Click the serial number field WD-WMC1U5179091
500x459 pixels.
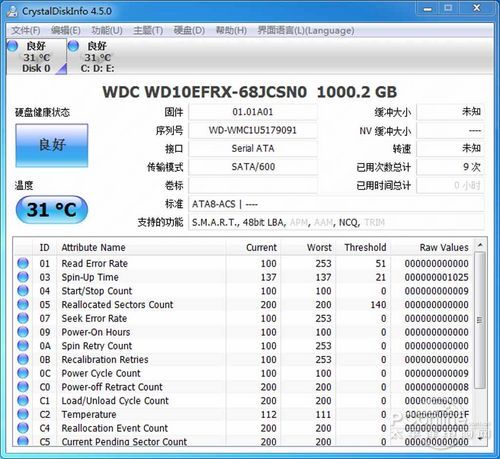click(253, 130)
